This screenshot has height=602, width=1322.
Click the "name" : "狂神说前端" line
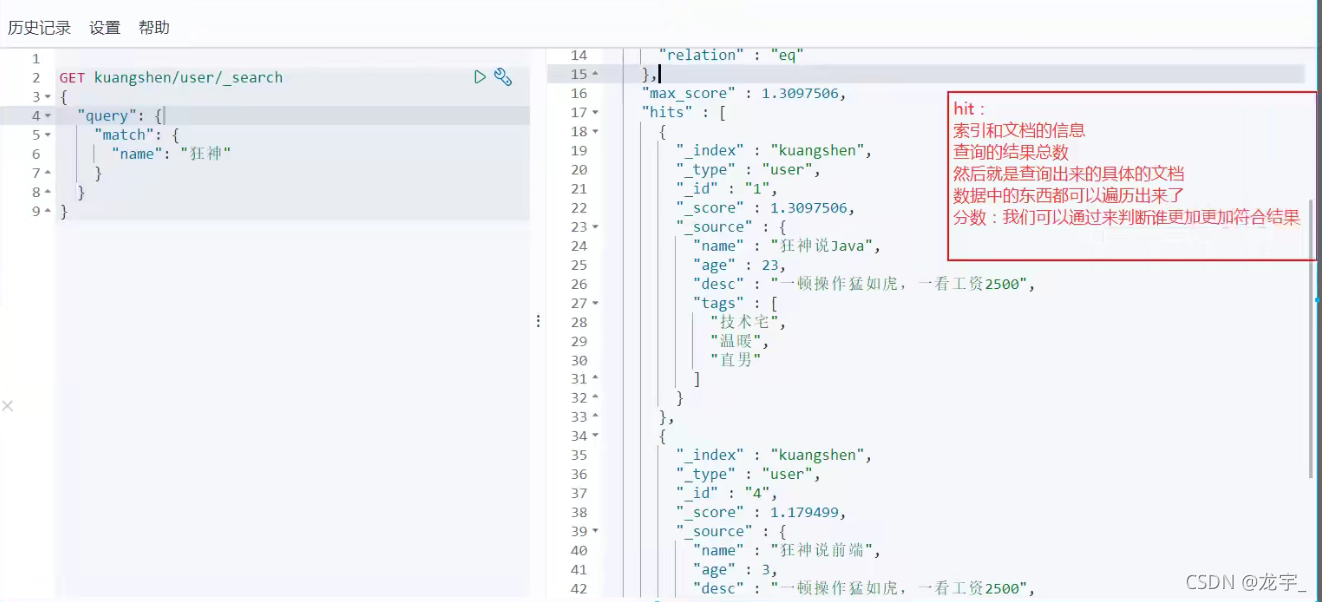pyautogui.click(x=787, y=550)
